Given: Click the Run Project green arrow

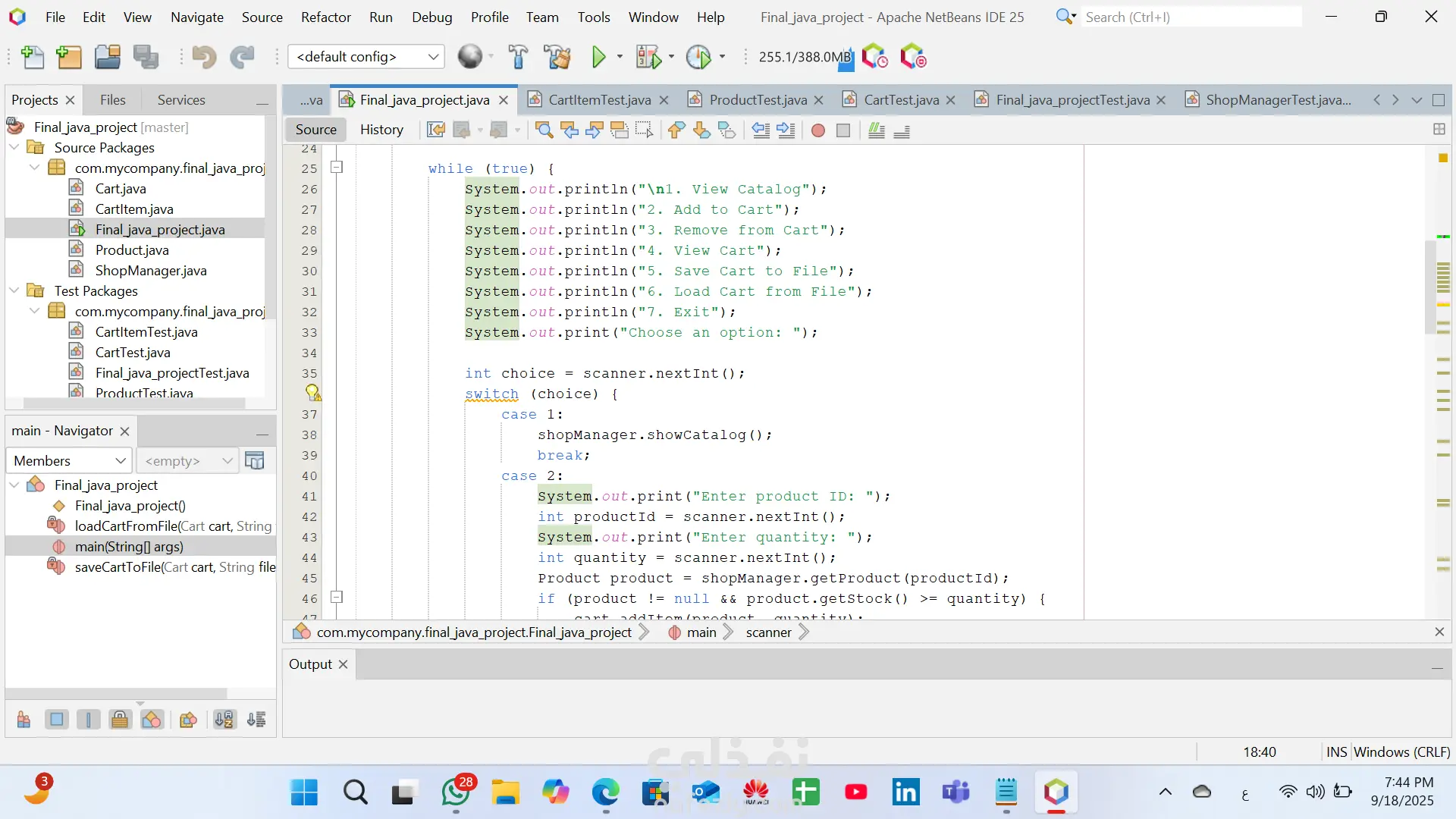Looking at the screenshot, I should [598, 57].
